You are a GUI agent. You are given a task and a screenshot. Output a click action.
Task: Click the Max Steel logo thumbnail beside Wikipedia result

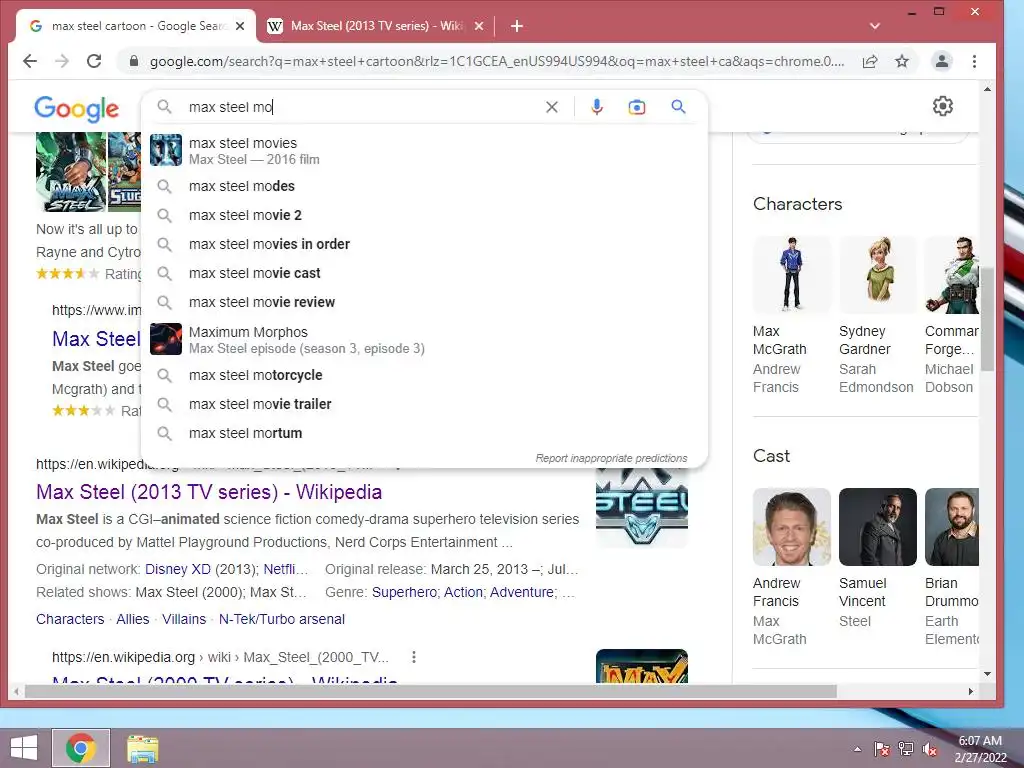click(x=642, y=507)
